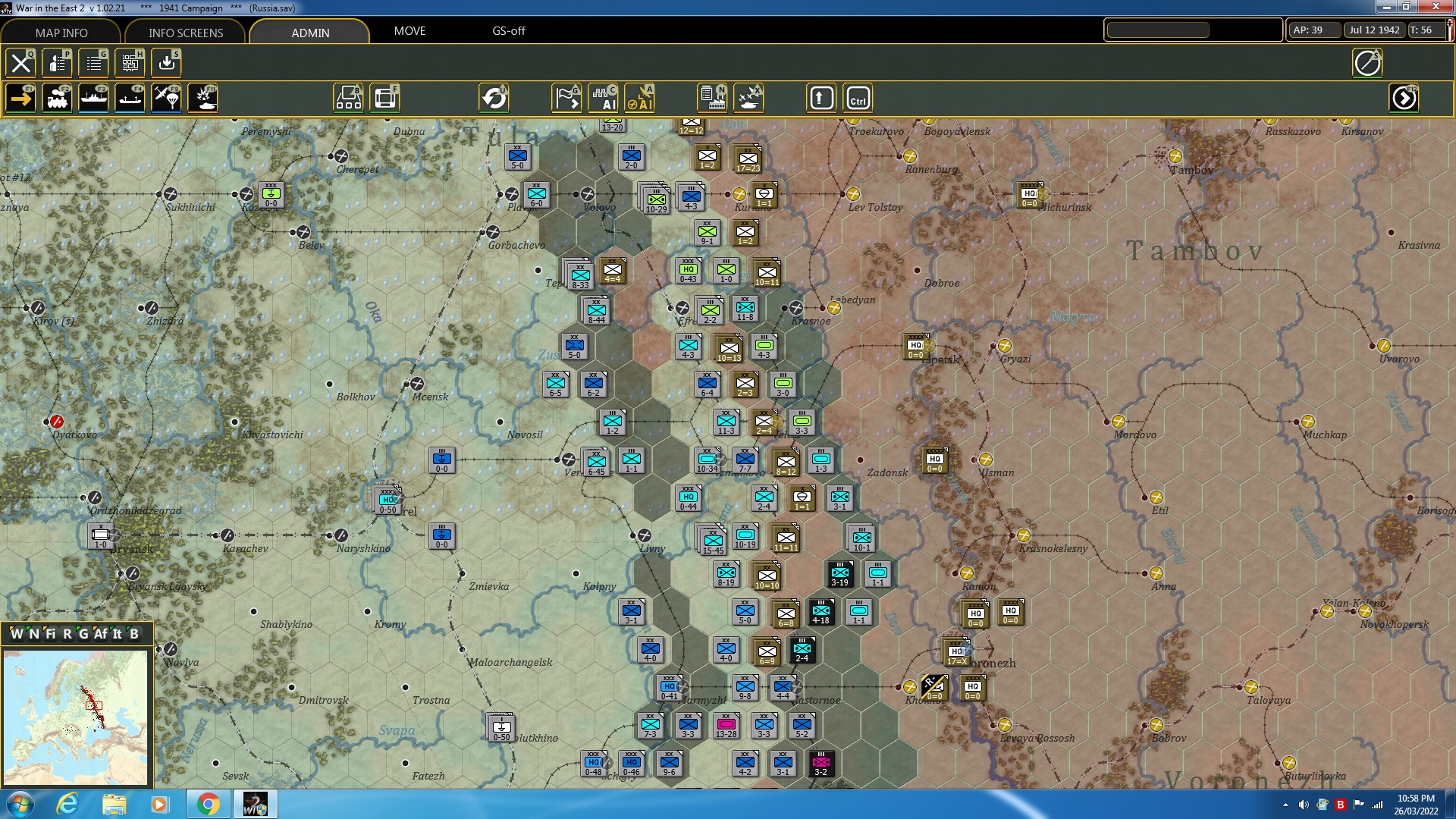The height and width of the screenshot is (819, 1456).
Task: Toggle the Af map filter
Action: point(101,634)
